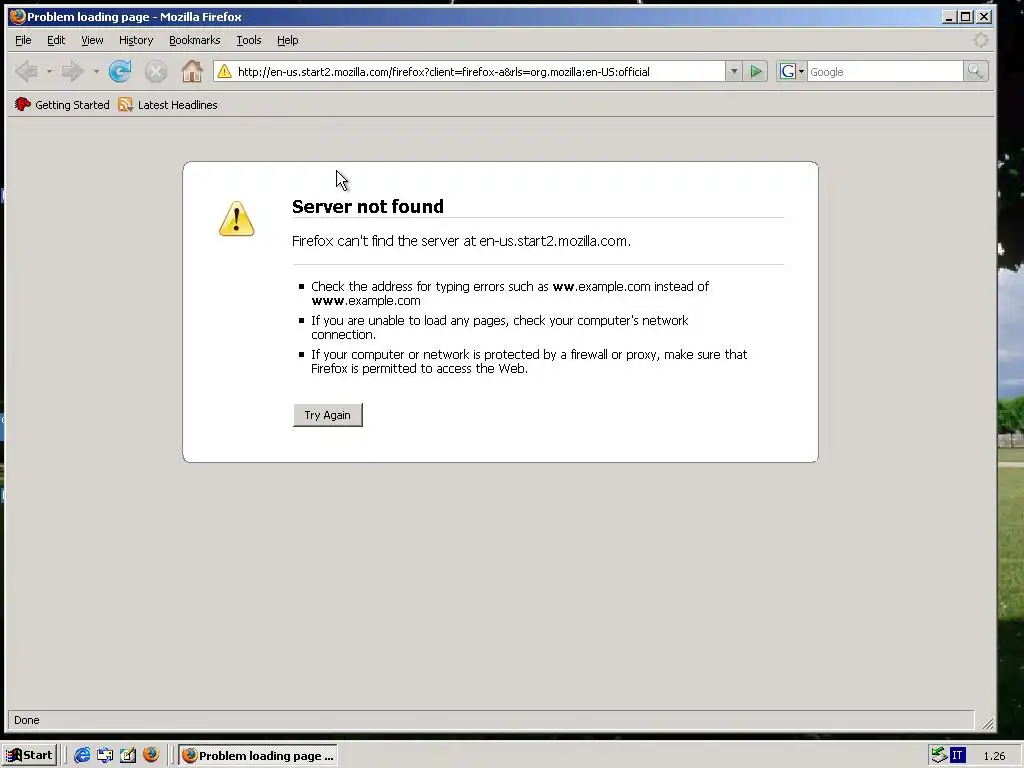Click the Show Desktop quick launch icon
Viewport: 1024px width, 768px height.
tap(104, 755)
